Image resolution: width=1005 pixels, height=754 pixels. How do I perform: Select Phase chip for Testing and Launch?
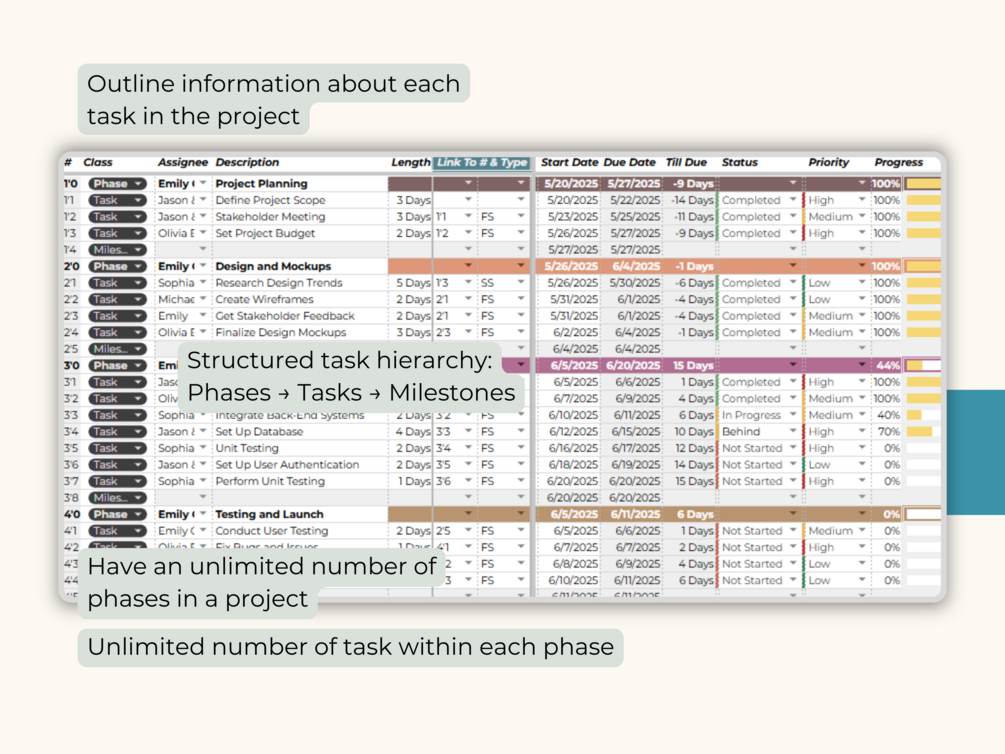(117, 514)
